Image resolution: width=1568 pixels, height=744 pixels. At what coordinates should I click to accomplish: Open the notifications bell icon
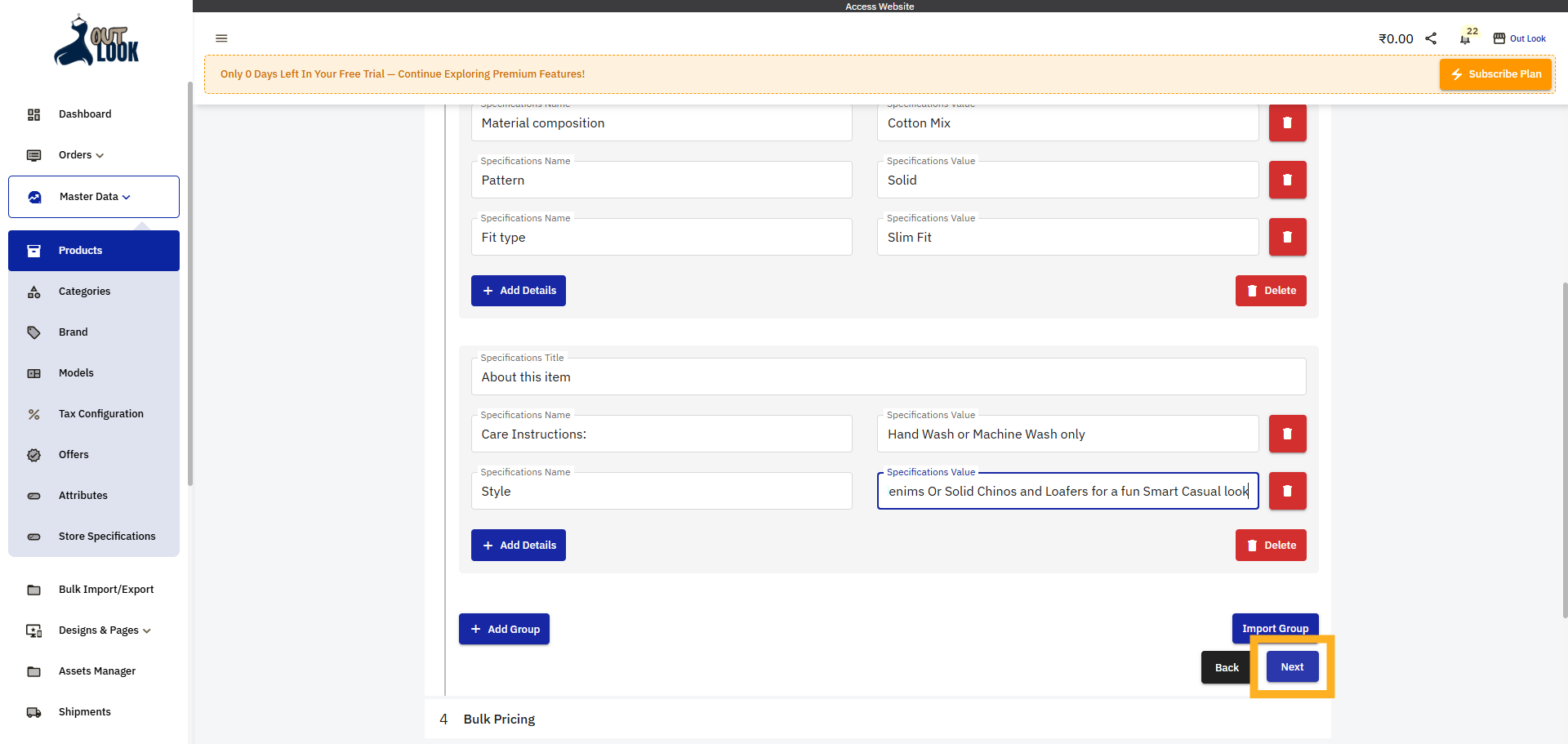click(1465, 38)
